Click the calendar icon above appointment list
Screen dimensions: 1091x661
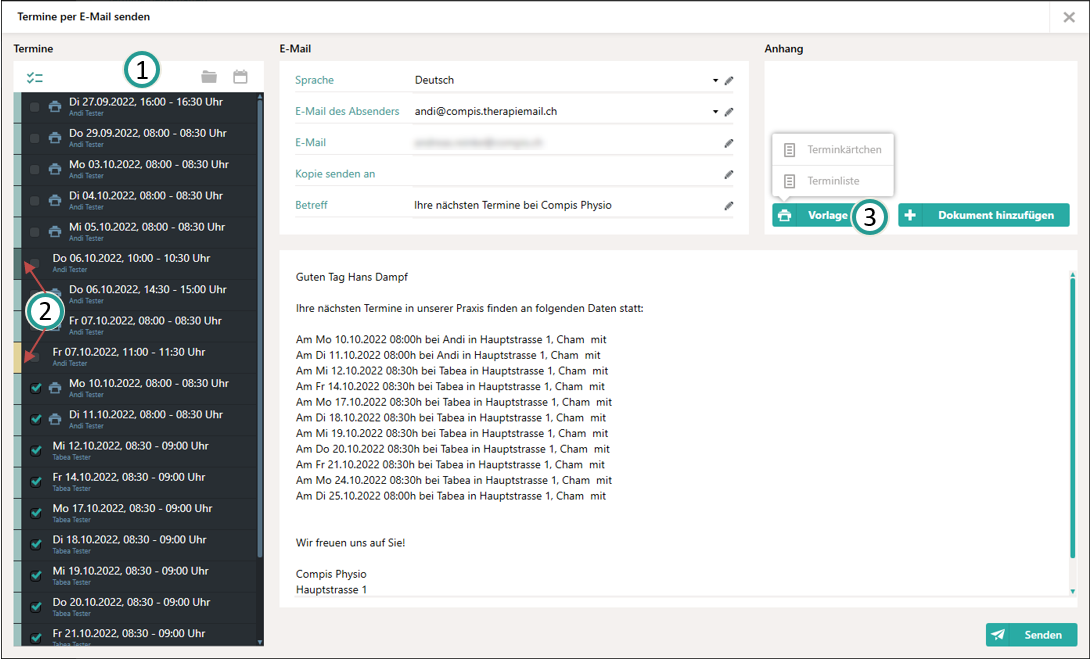click(240, 77)
